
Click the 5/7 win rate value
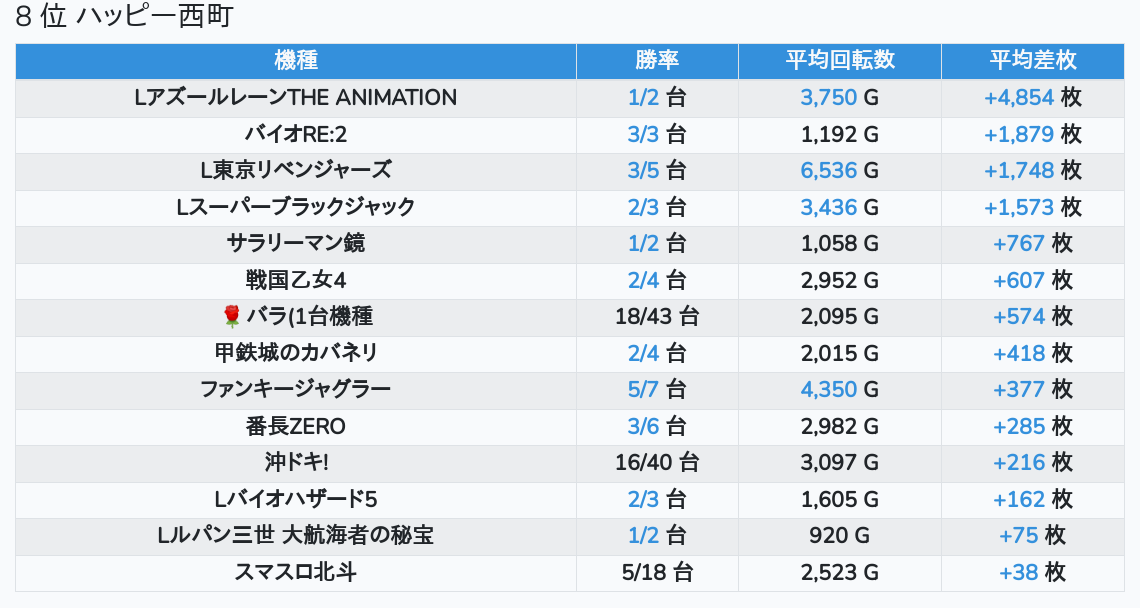click(x=644, y=390)
